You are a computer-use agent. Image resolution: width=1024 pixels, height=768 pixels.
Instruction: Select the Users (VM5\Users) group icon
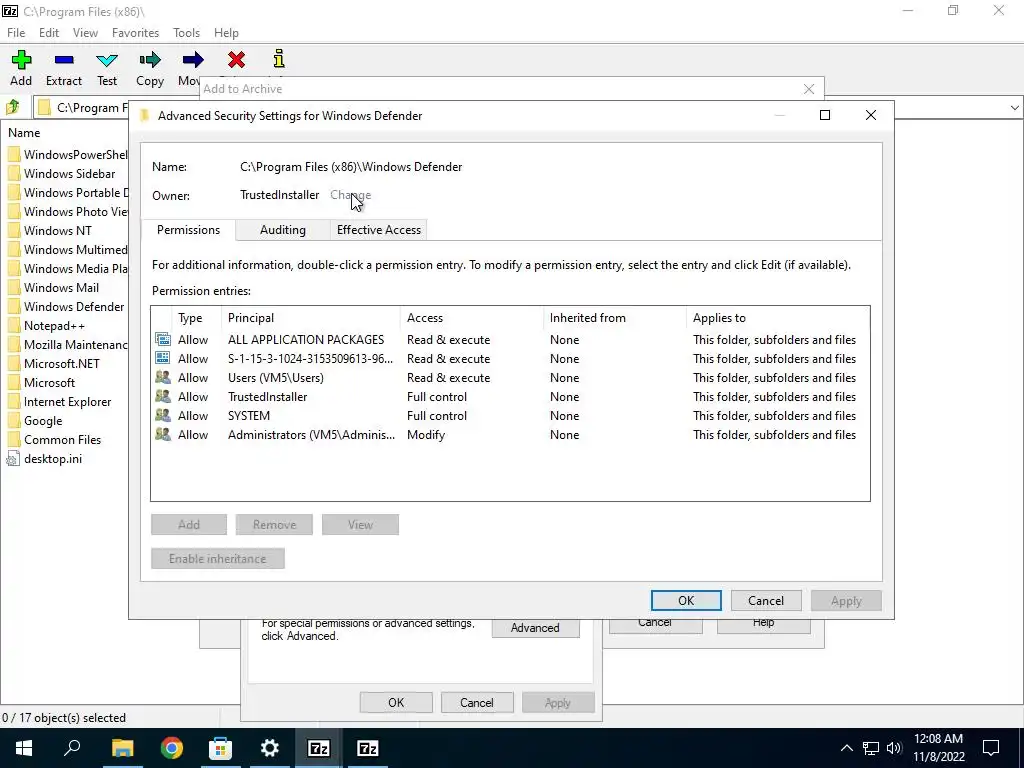[x=163, y=377]
